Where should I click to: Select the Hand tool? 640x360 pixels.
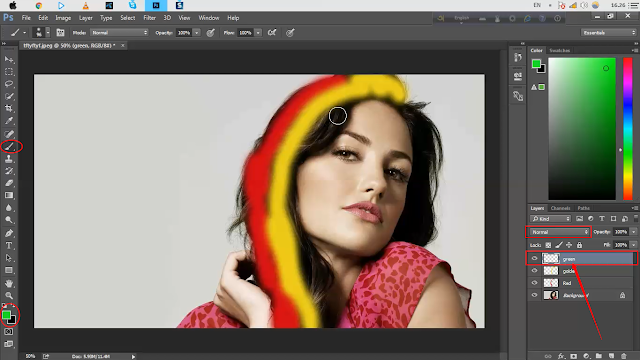coord(9,283)
